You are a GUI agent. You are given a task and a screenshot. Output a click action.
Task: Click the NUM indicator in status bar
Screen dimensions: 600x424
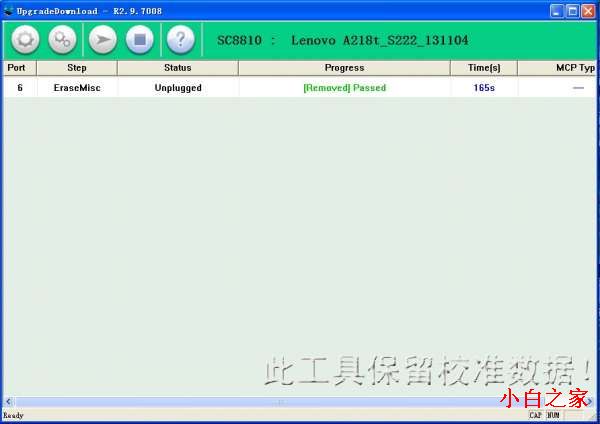pyautogui.click(x=553, y=415)
